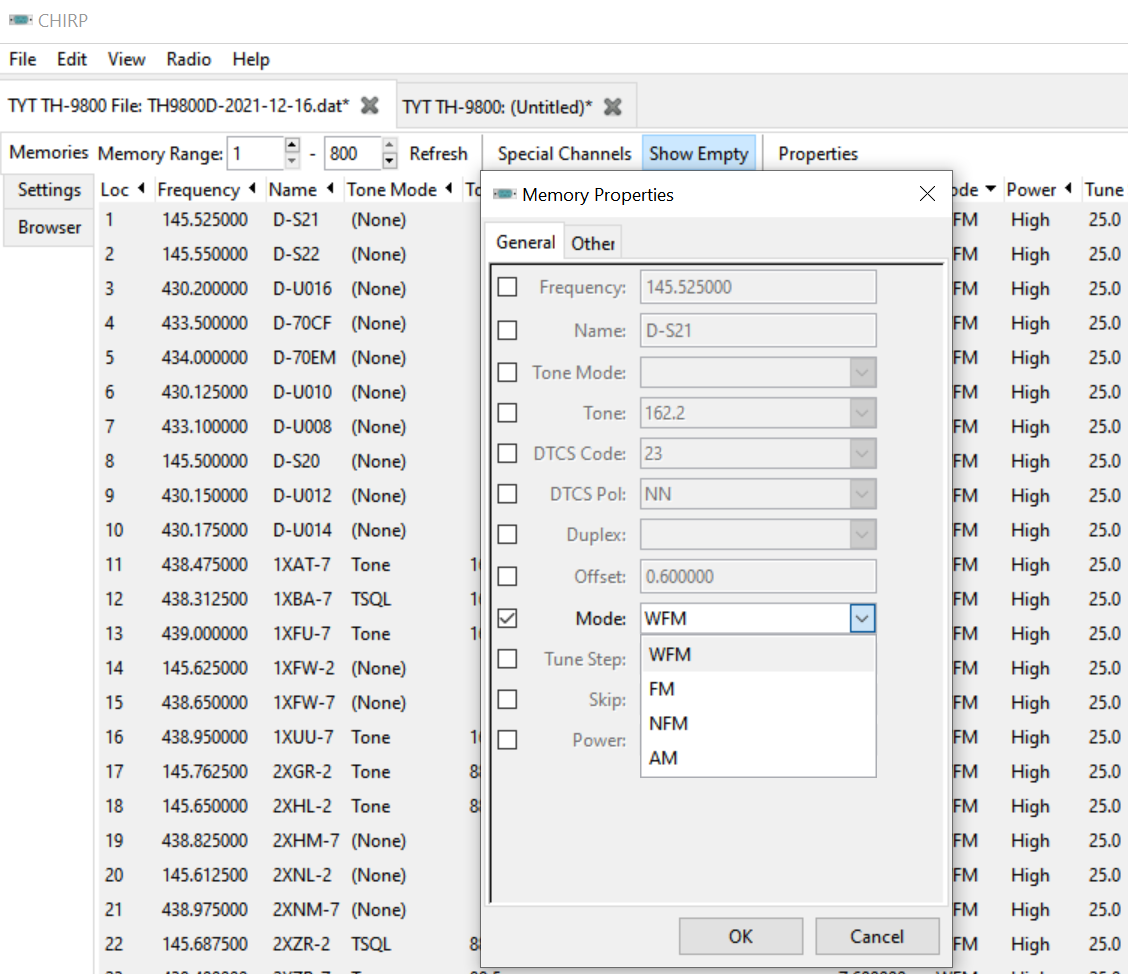Open the Memories side tab
The height and width of the screenshot is (974, 1128).
(x=48, y=153)
